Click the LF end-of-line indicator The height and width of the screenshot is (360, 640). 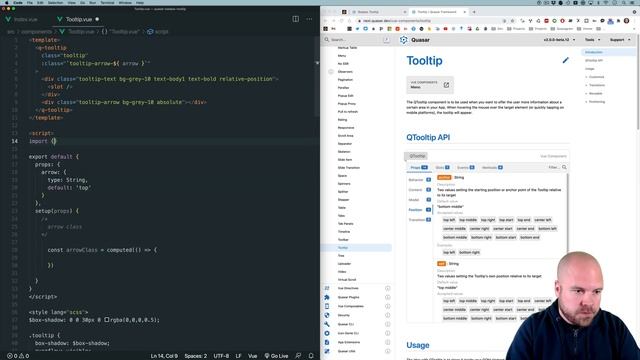pyautogui.click(x=238, y=356)
